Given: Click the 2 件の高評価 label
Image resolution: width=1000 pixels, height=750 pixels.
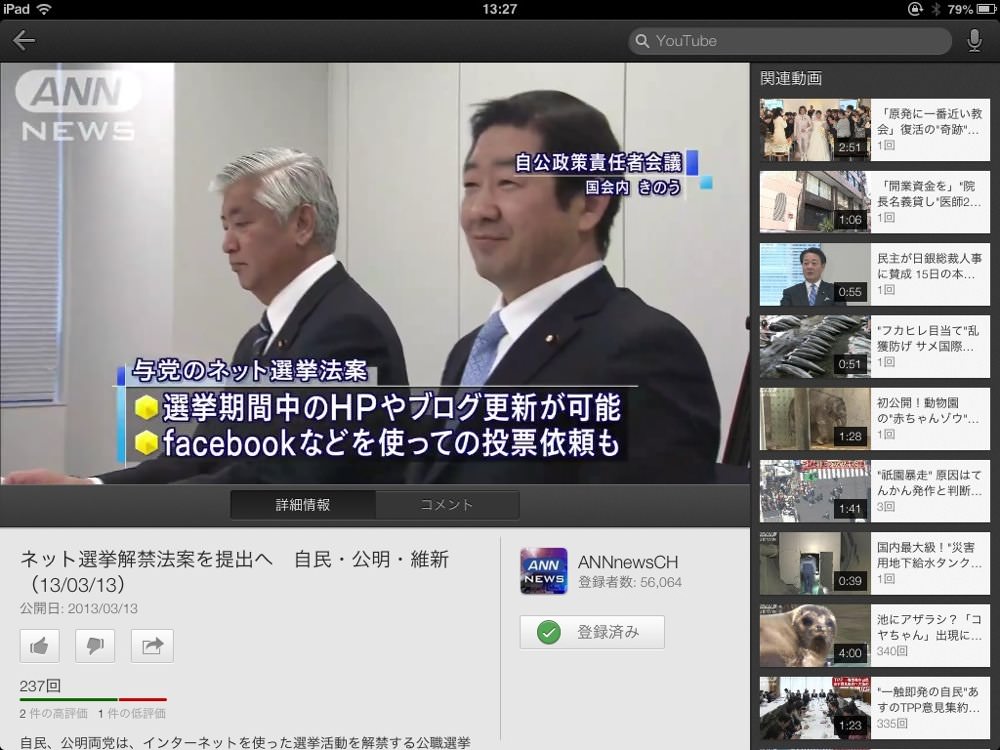Looking at the screenshot, I should pos(54,714).
